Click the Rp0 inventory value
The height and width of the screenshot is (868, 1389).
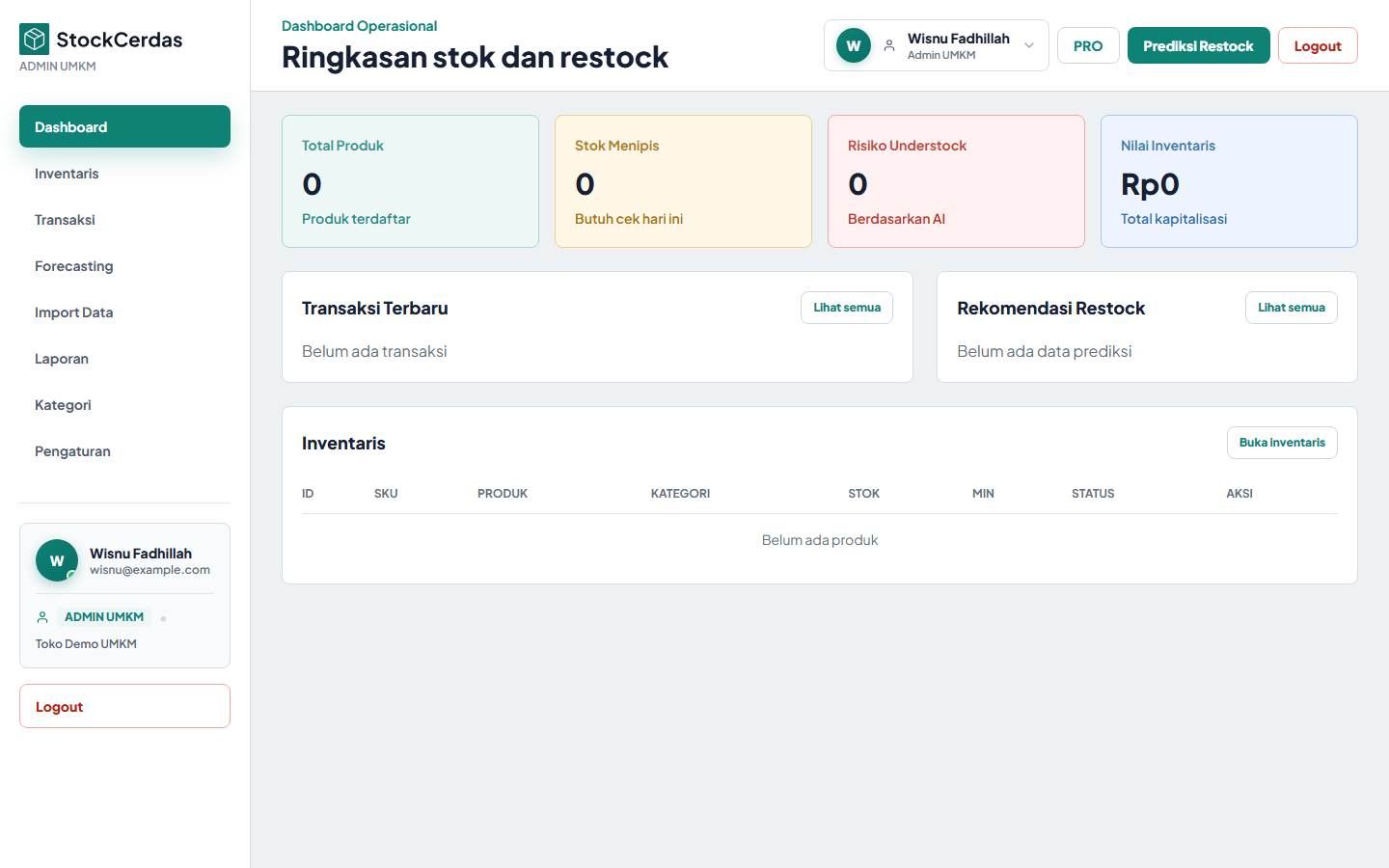[x=1150, y=184]
